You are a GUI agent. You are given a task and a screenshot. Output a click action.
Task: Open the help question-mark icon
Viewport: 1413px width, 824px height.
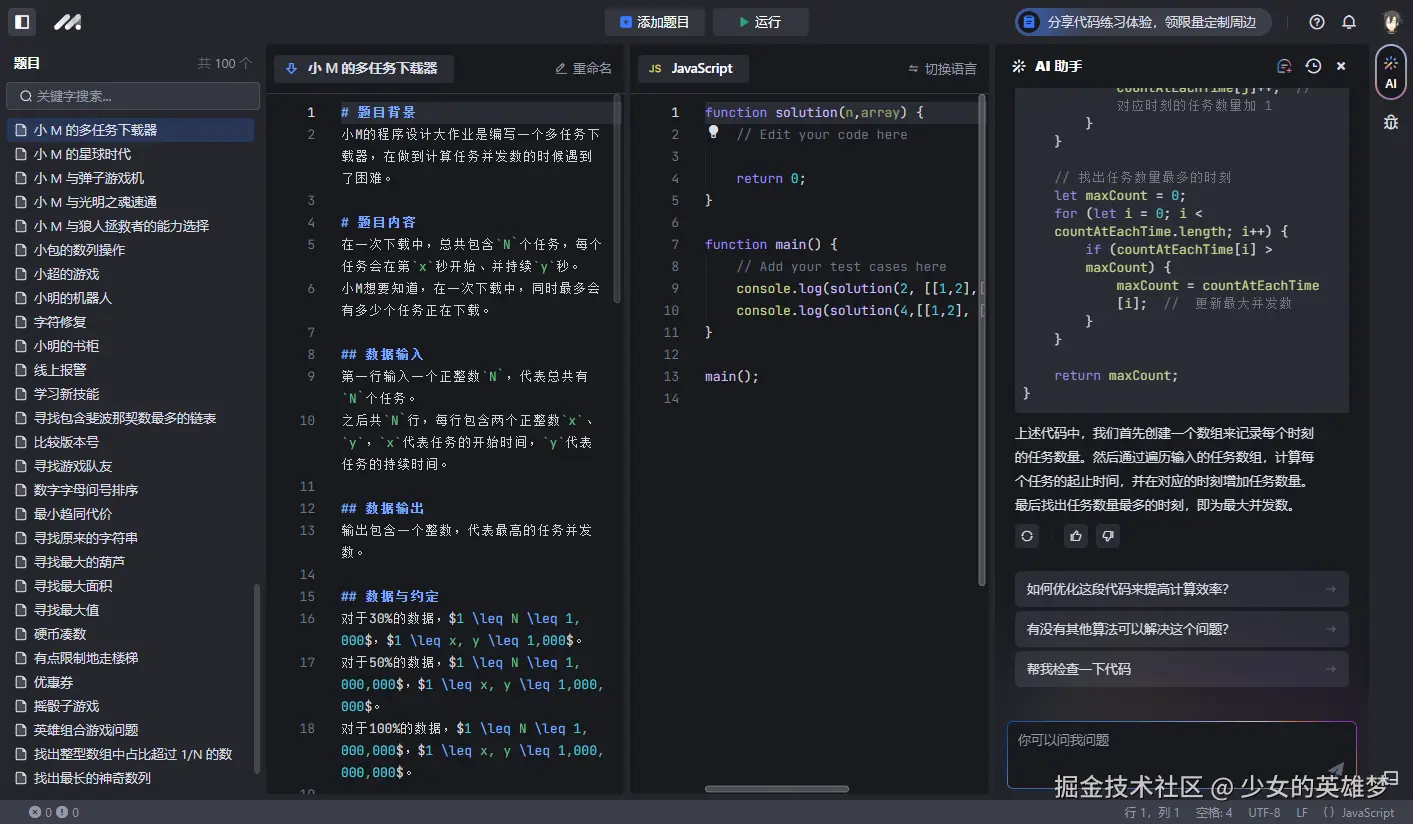[x=1317, y=22]
